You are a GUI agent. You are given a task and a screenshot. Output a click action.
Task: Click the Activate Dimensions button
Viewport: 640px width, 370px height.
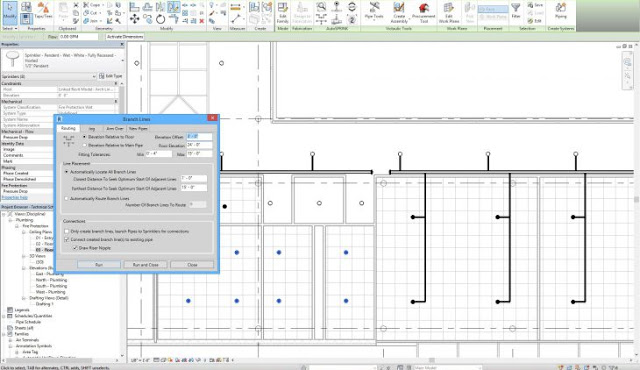point(125,37)
